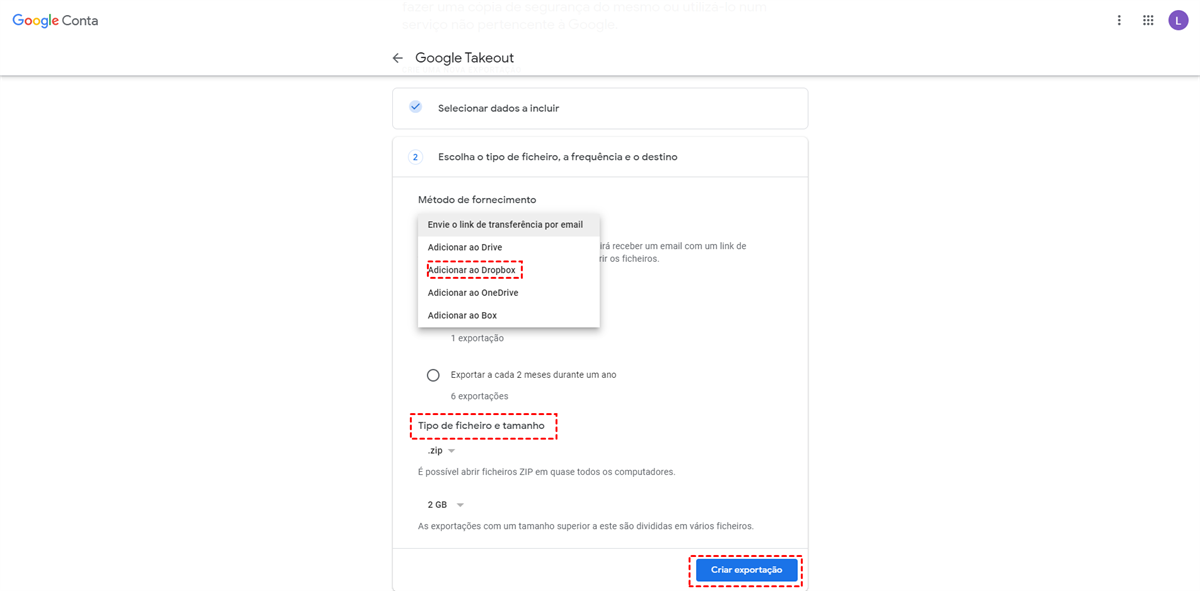Click the Método de fornecimento heading

pos(477,200)
